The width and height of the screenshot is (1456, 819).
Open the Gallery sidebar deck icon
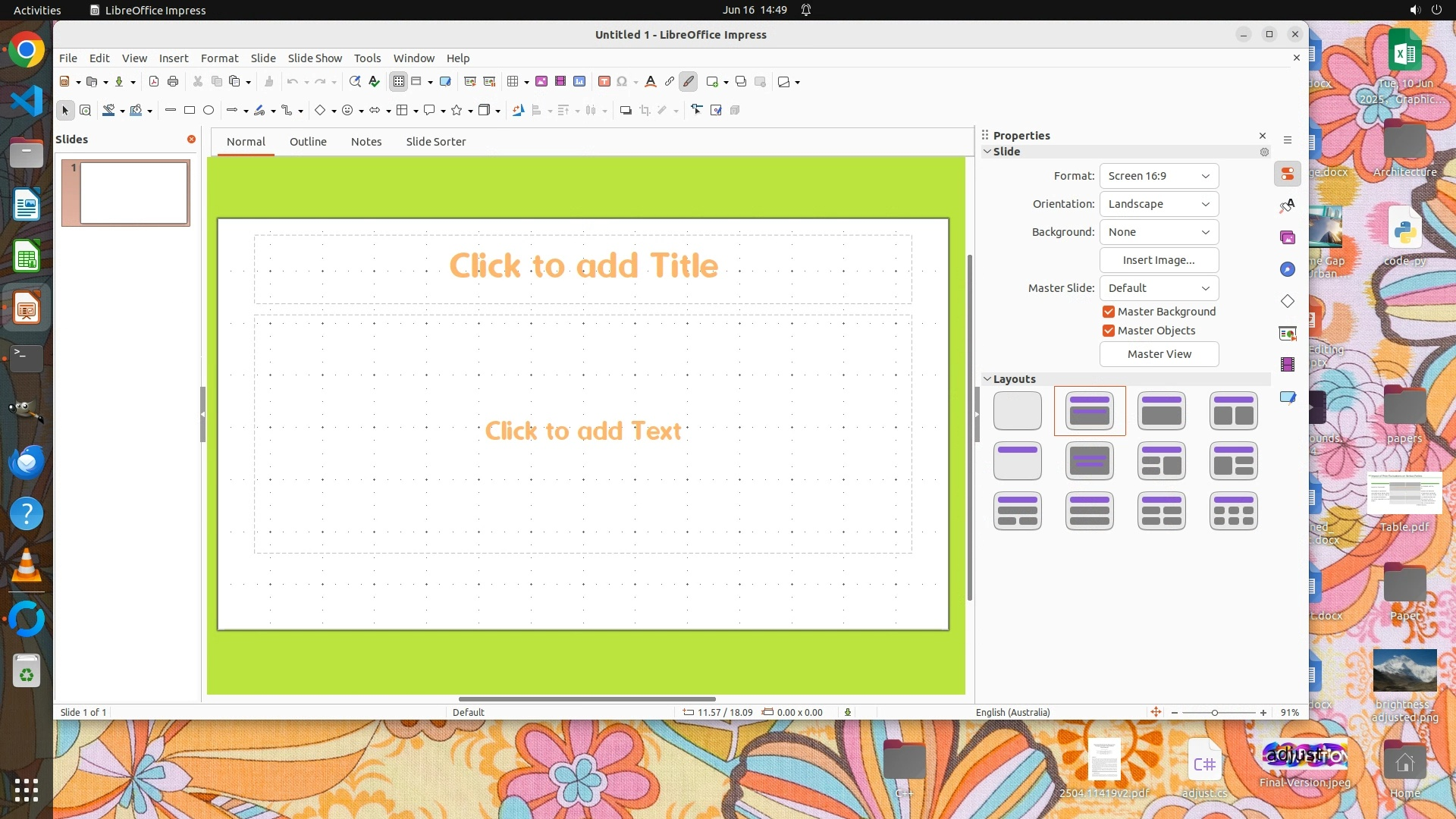pos(1288,238)
